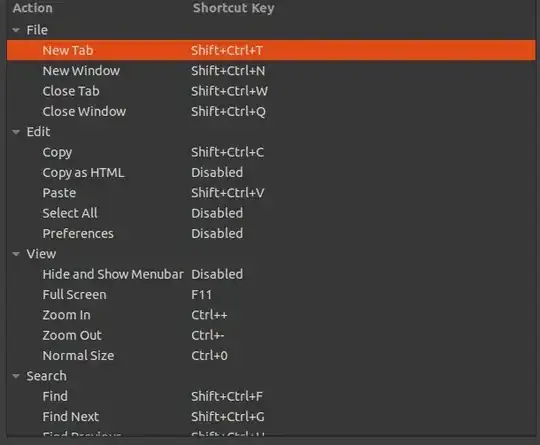Screen dimensions: 540x445
Task: Select the Normal Size action
Action: pyautogui.click(x=78, y=356)
